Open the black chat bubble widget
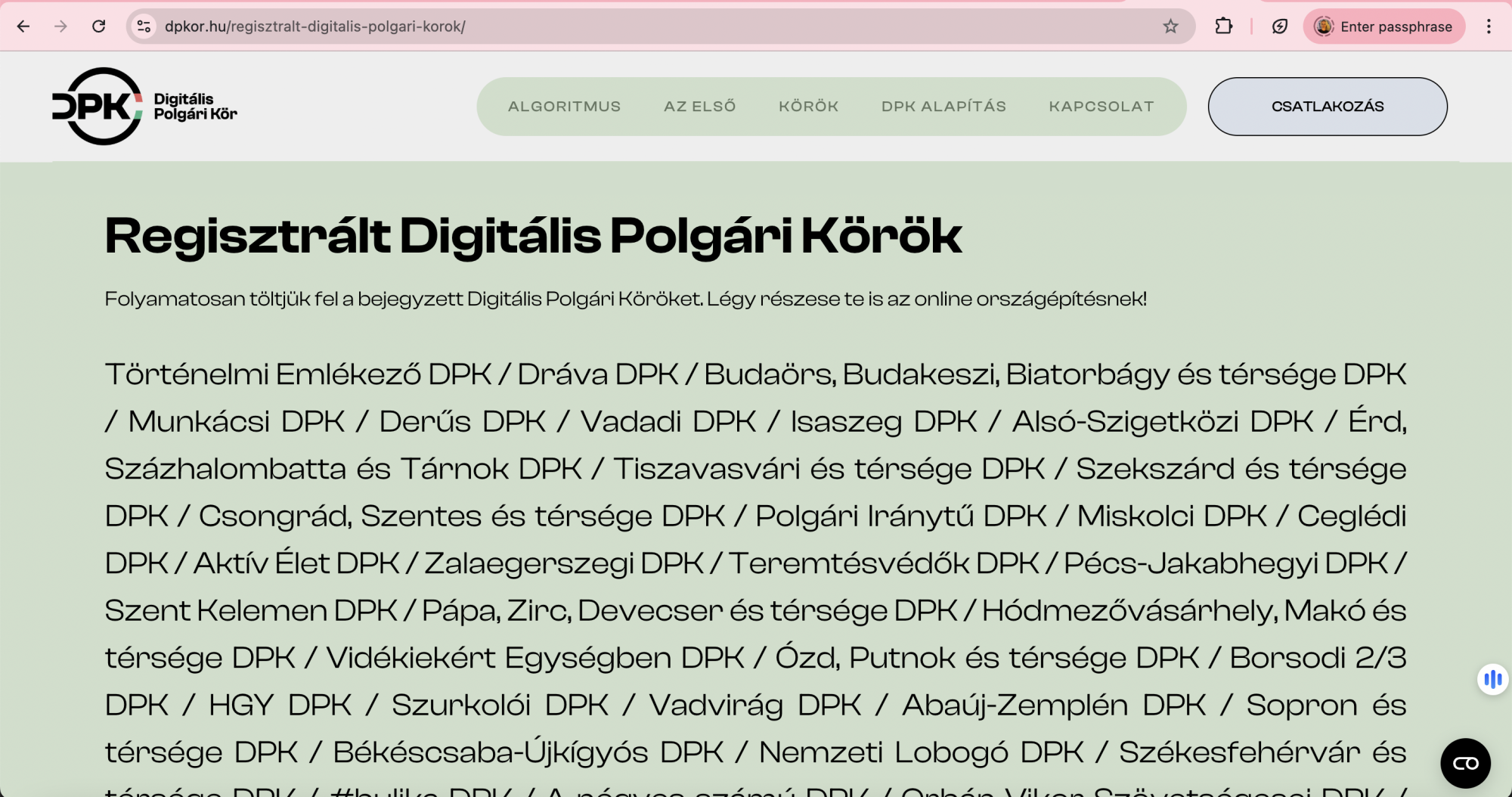 pyautogui.click(x=1465, y=763)
